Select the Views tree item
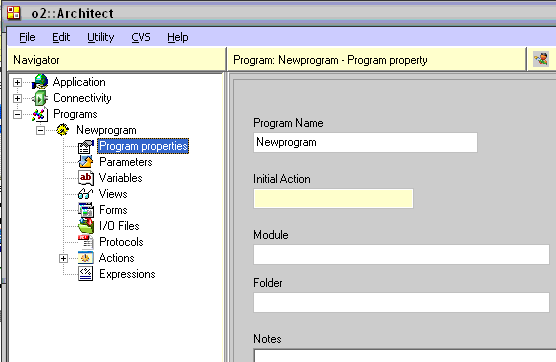Viewport: 556px width, 362px height. (113, 194)
